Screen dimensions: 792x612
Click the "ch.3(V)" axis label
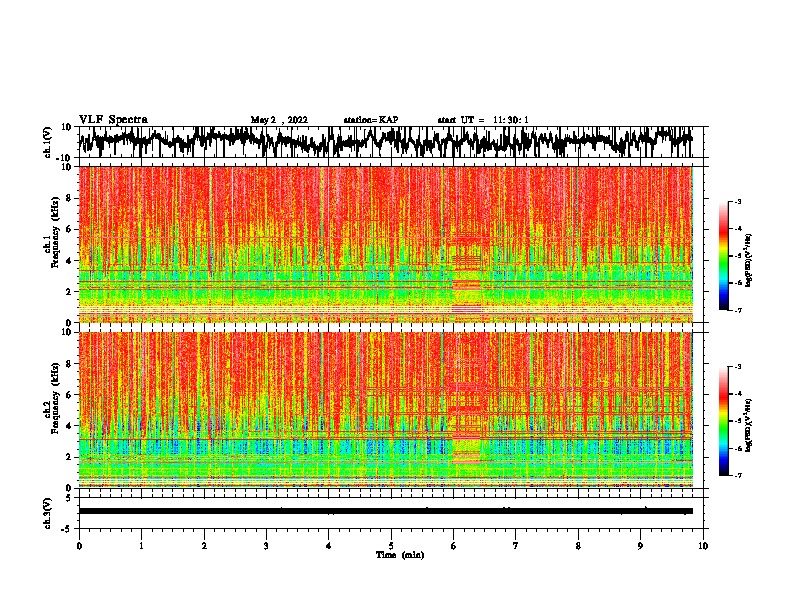pyautogui.click(x=48, y=513)
